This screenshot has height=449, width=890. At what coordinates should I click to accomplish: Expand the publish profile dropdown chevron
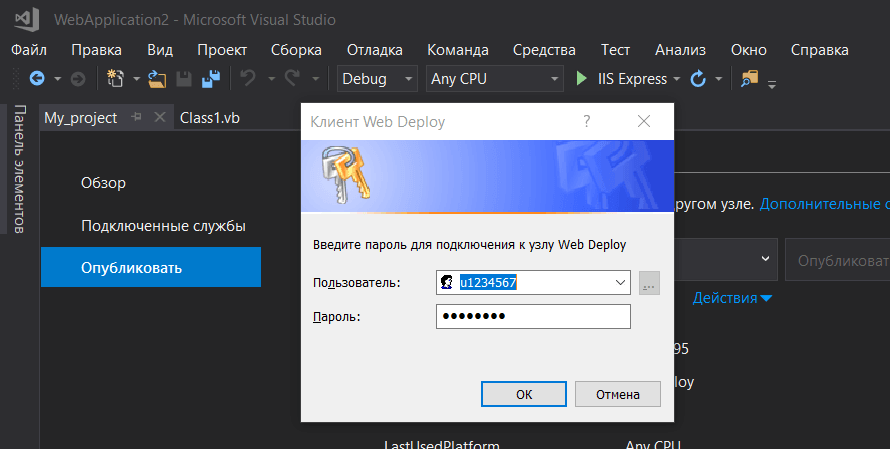click(765, 259)
